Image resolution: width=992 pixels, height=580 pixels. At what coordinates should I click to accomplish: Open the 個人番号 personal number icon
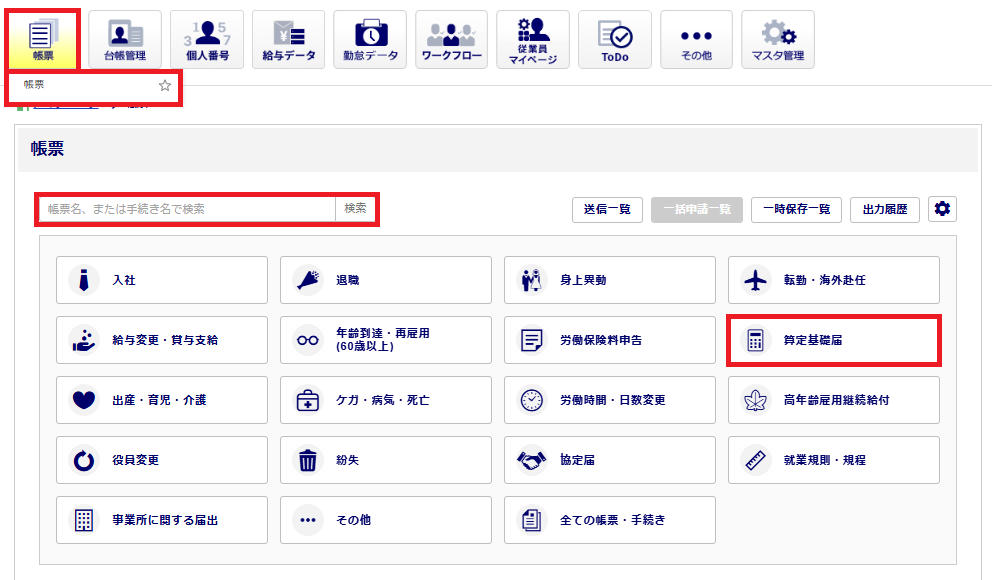tap(207, 40)
